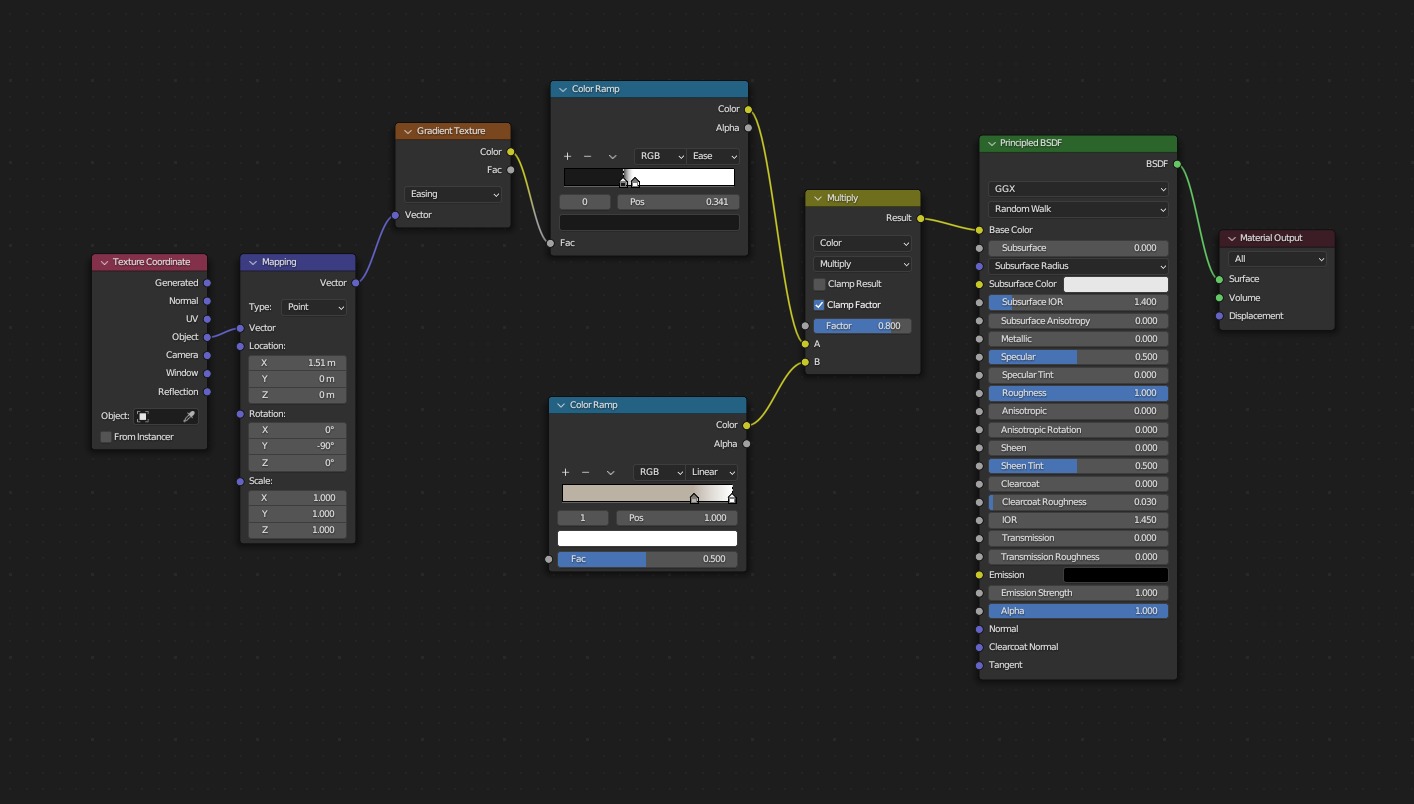Open the Linear interpolation dropdown in bottom Color Ramp
Viewport: 1414px width, 804px height.
click(x=712, y=472)
